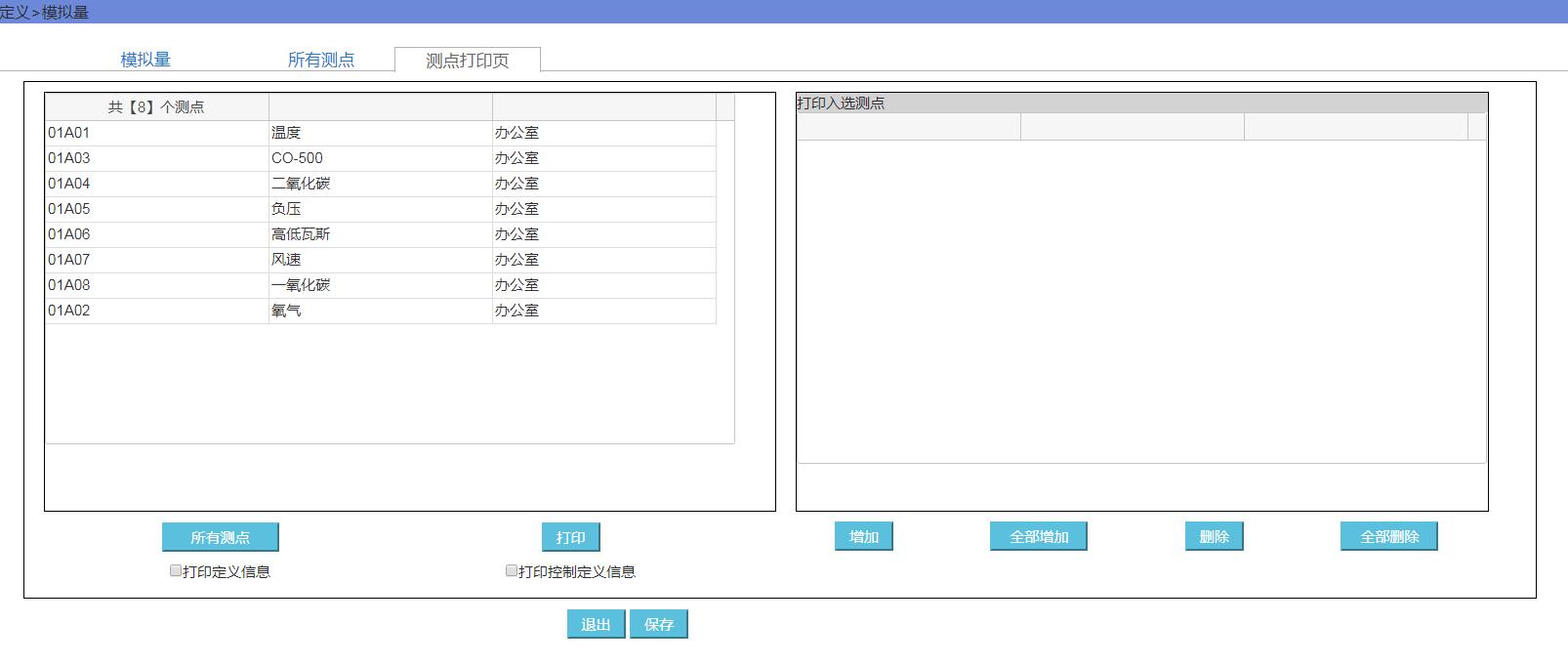Select measuring point 01A07
This screenshot has height=666, width=1568.
(x=157, y=260)
